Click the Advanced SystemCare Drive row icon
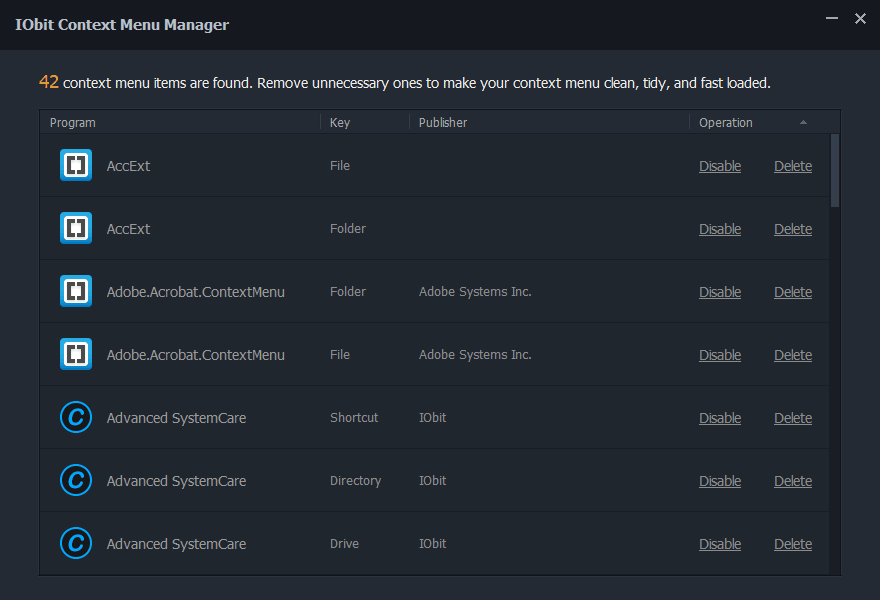 [75, 543]
